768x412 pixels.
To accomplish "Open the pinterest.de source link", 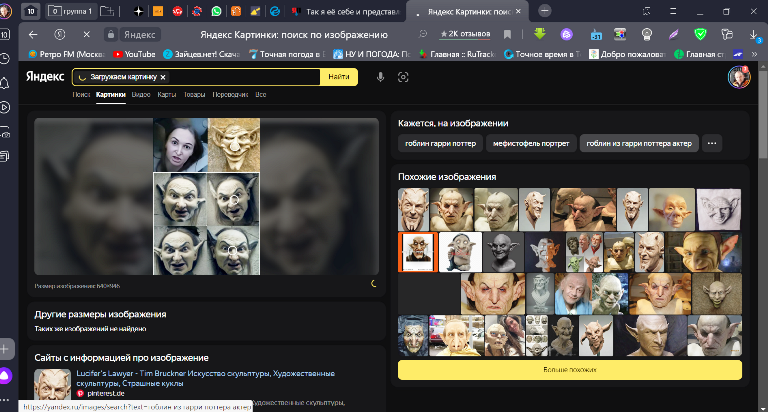I will click(x=105, y=393).
